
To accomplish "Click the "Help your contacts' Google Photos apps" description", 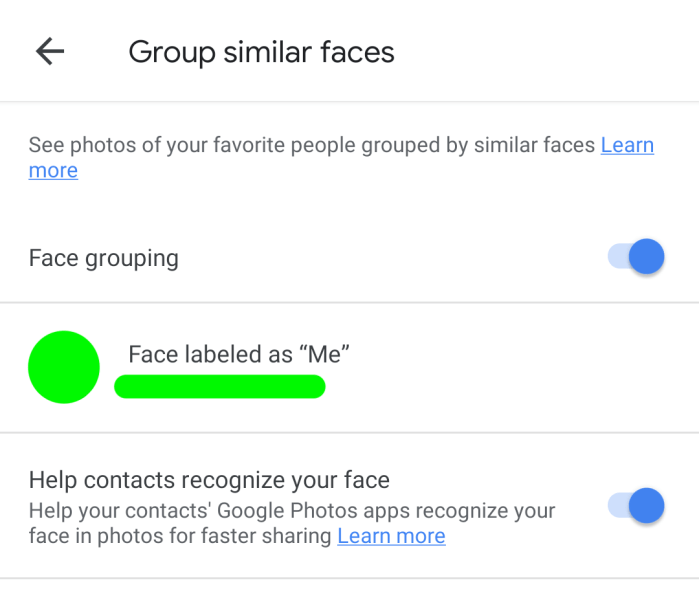I will coord(291,511).
